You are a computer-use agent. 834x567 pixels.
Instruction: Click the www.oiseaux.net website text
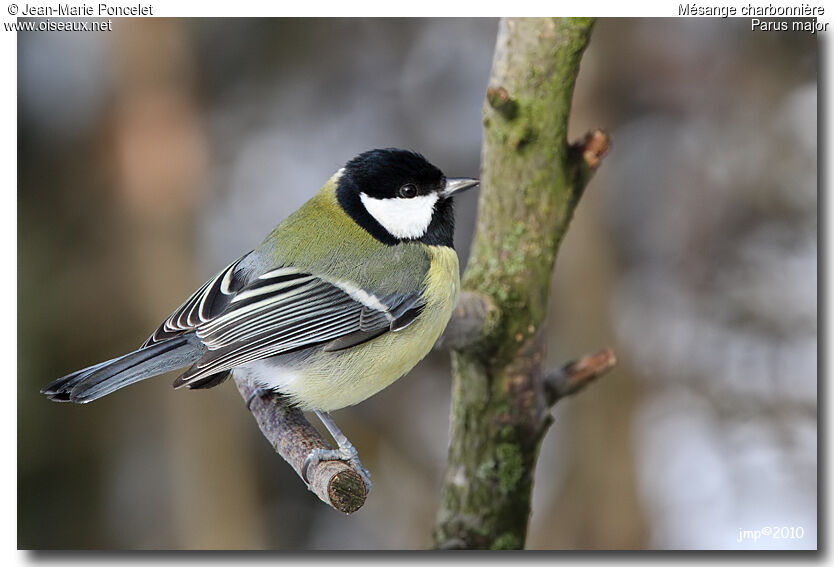[57, 26]
